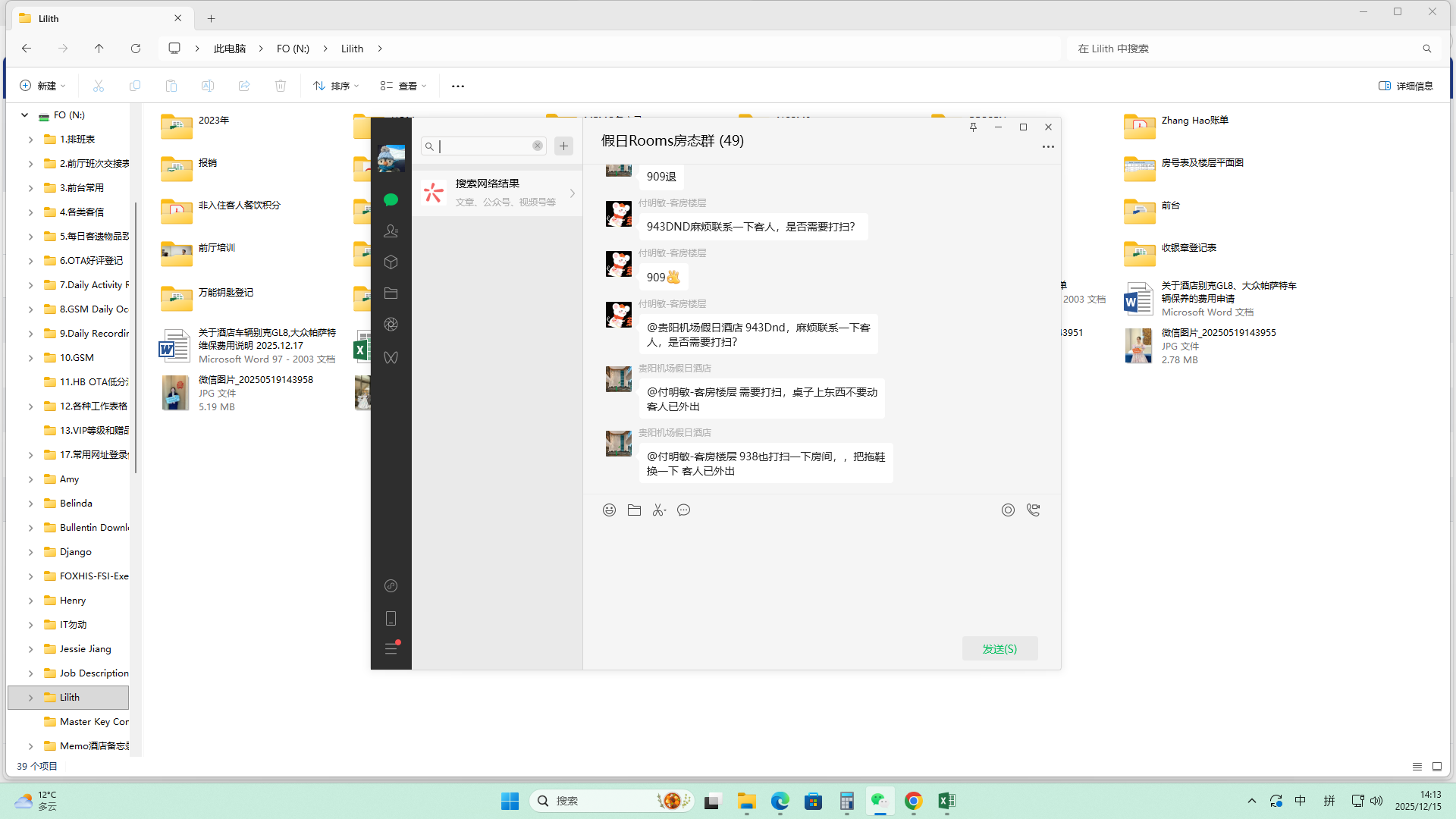The height and width of the screenshot is (819, 1456).
Task: Click the send file folder icon
Action: click(x=634, y=510)
